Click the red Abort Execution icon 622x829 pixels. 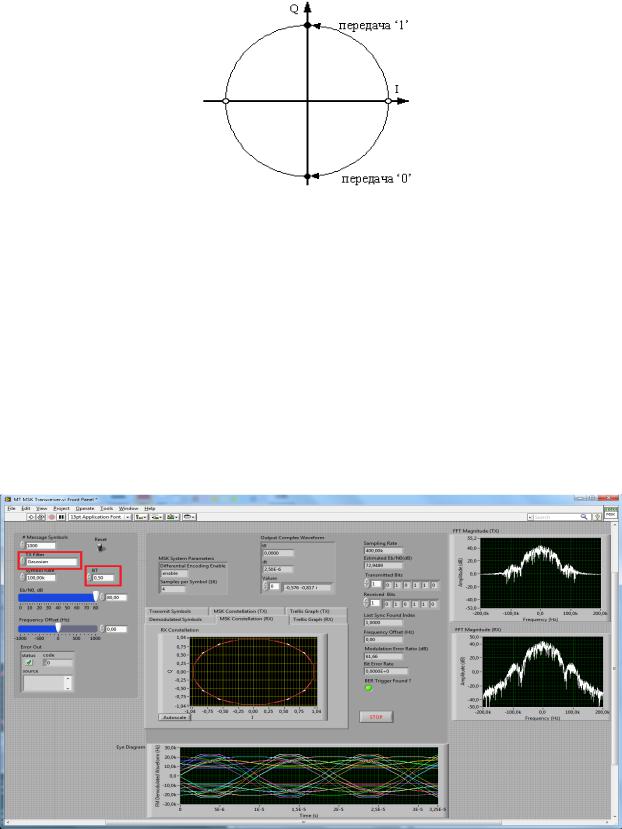pyautogui.click(x=51, y=517)
